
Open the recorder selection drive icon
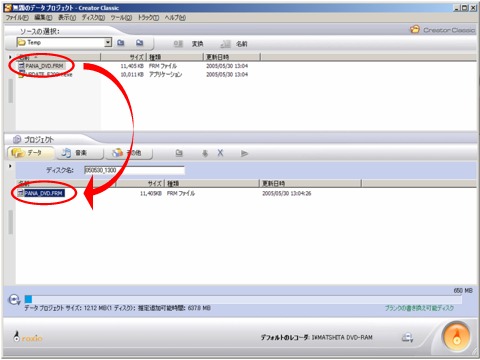(x=407, y=338)
